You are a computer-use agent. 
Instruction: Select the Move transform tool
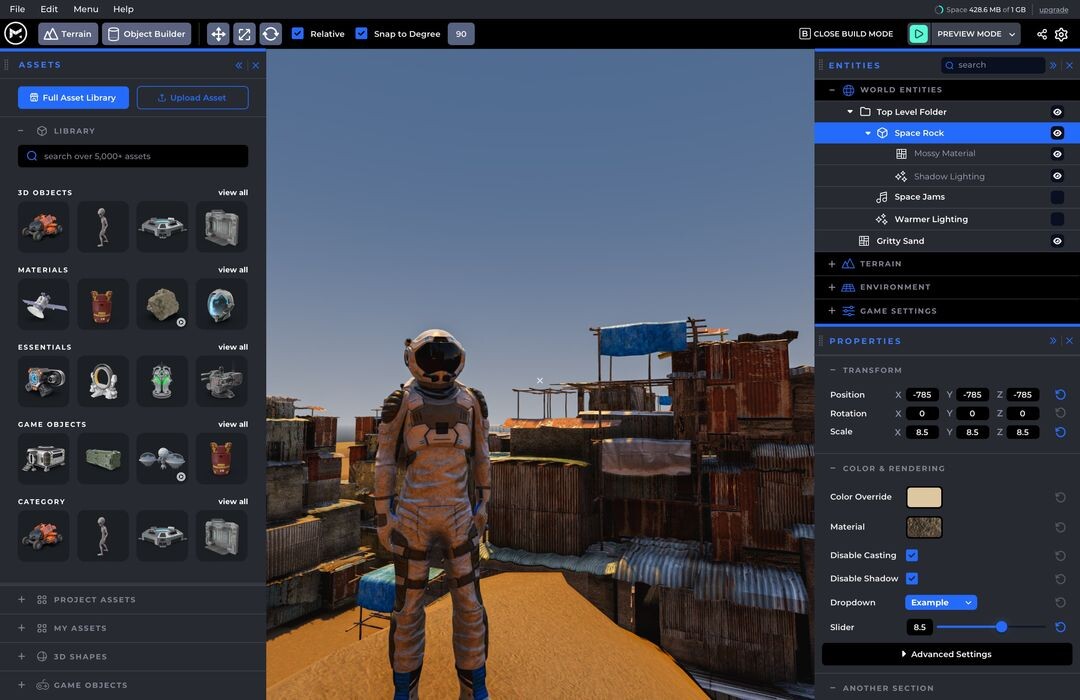[x=218, y=34]
